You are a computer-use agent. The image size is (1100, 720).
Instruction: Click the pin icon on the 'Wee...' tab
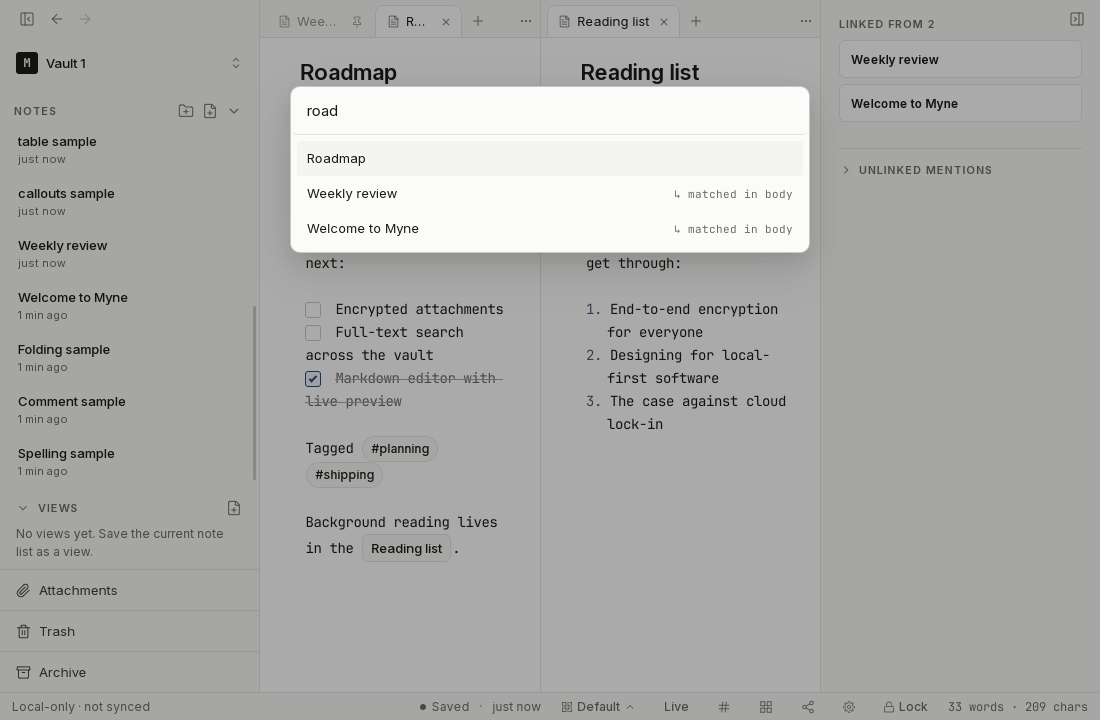(357, 22)
